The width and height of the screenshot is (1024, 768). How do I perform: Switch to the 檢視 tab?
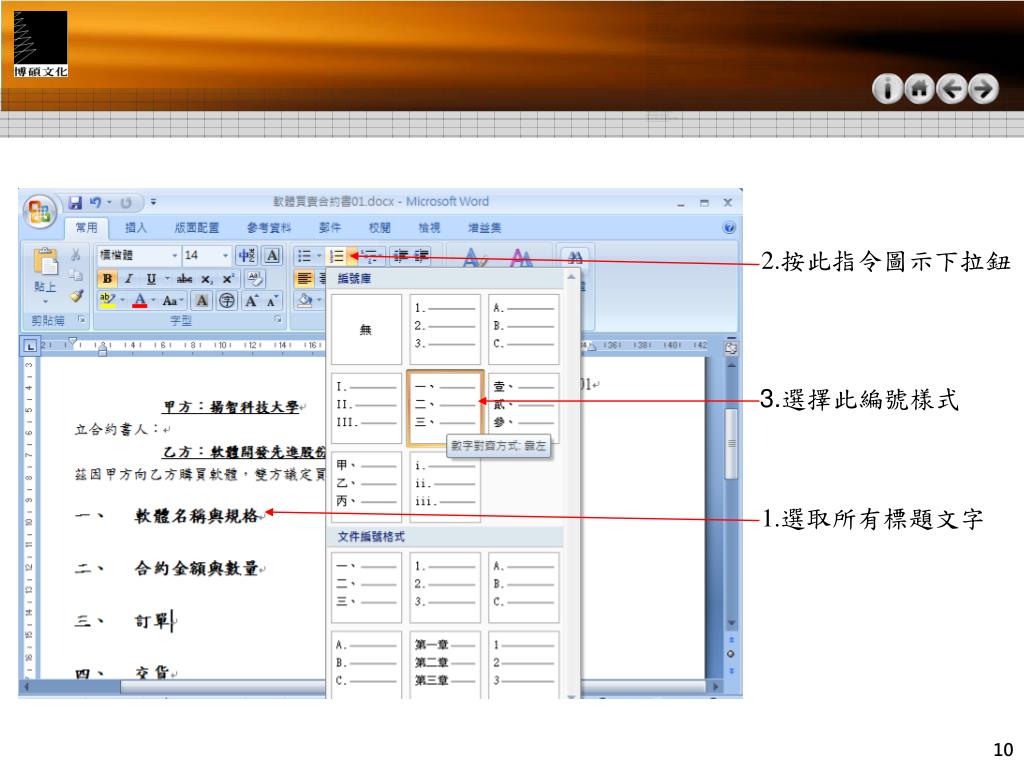click(x=429, y=227)
